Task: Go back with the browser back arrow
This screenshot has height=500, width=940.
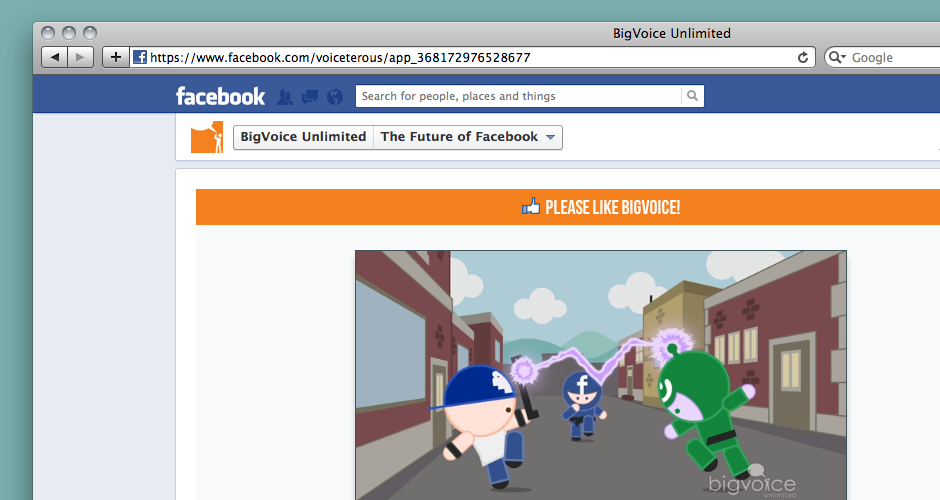Action: coord(55,58)
